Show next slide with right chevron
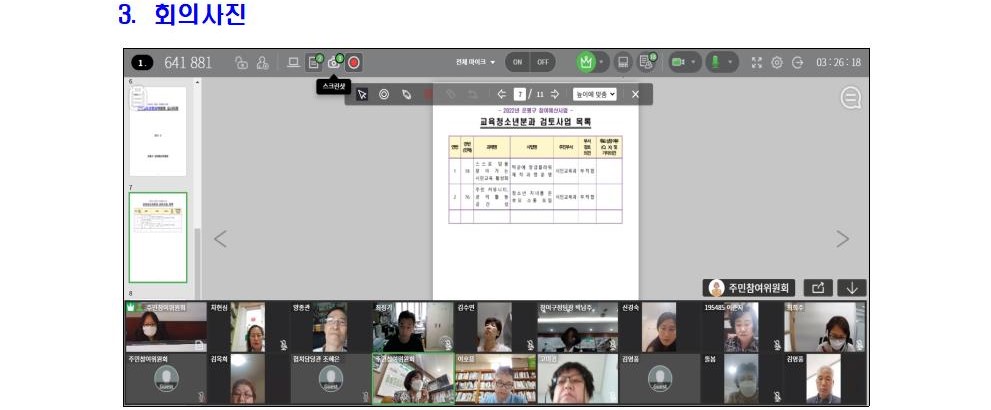The height and width of the screenshot is (410, 991). (x=842, y=239)
